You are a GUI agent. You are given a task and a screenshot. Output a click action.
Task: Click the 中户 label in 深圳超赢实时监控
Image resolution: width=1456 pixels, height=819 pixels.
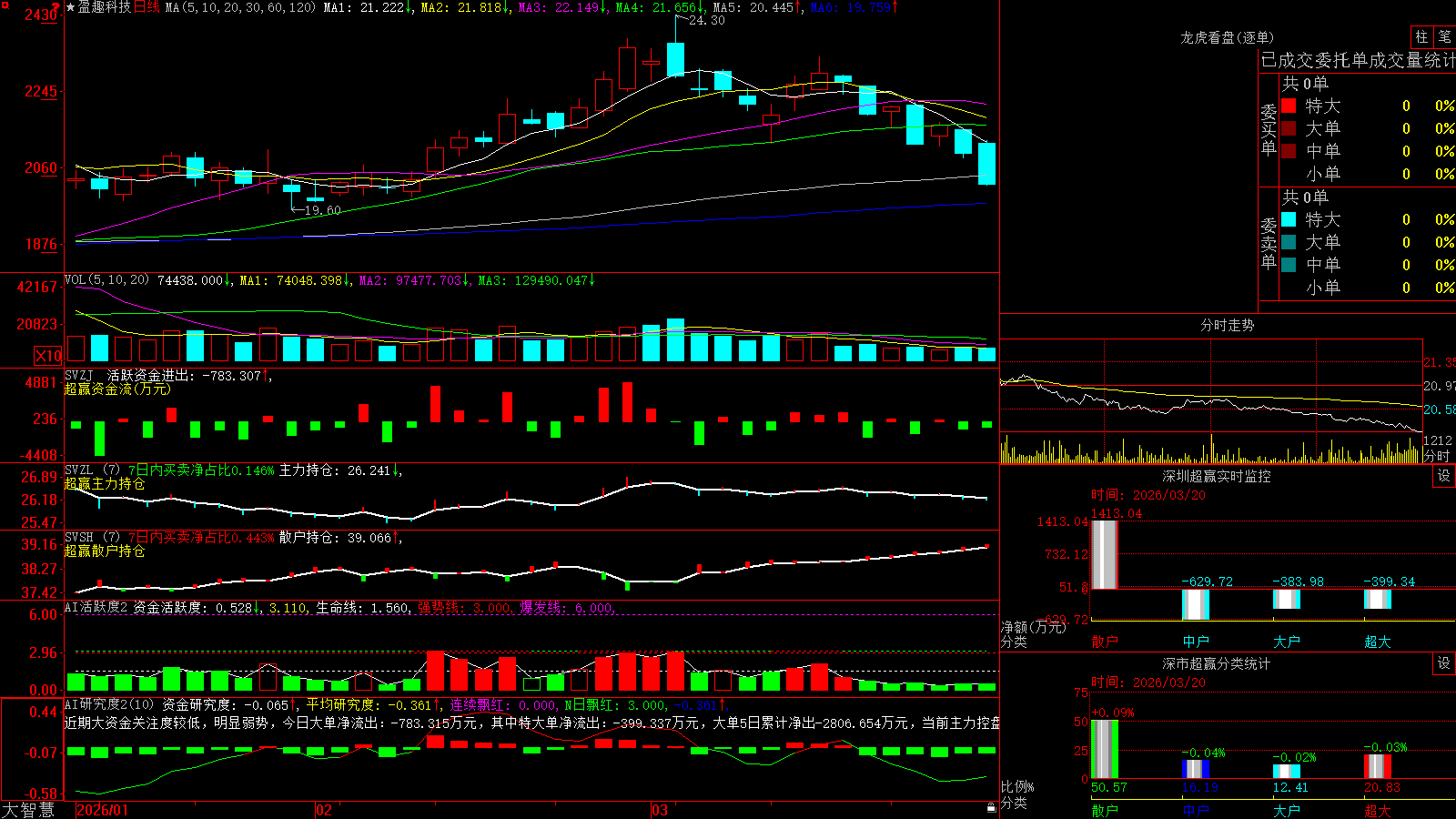(x=1196, y=642)
